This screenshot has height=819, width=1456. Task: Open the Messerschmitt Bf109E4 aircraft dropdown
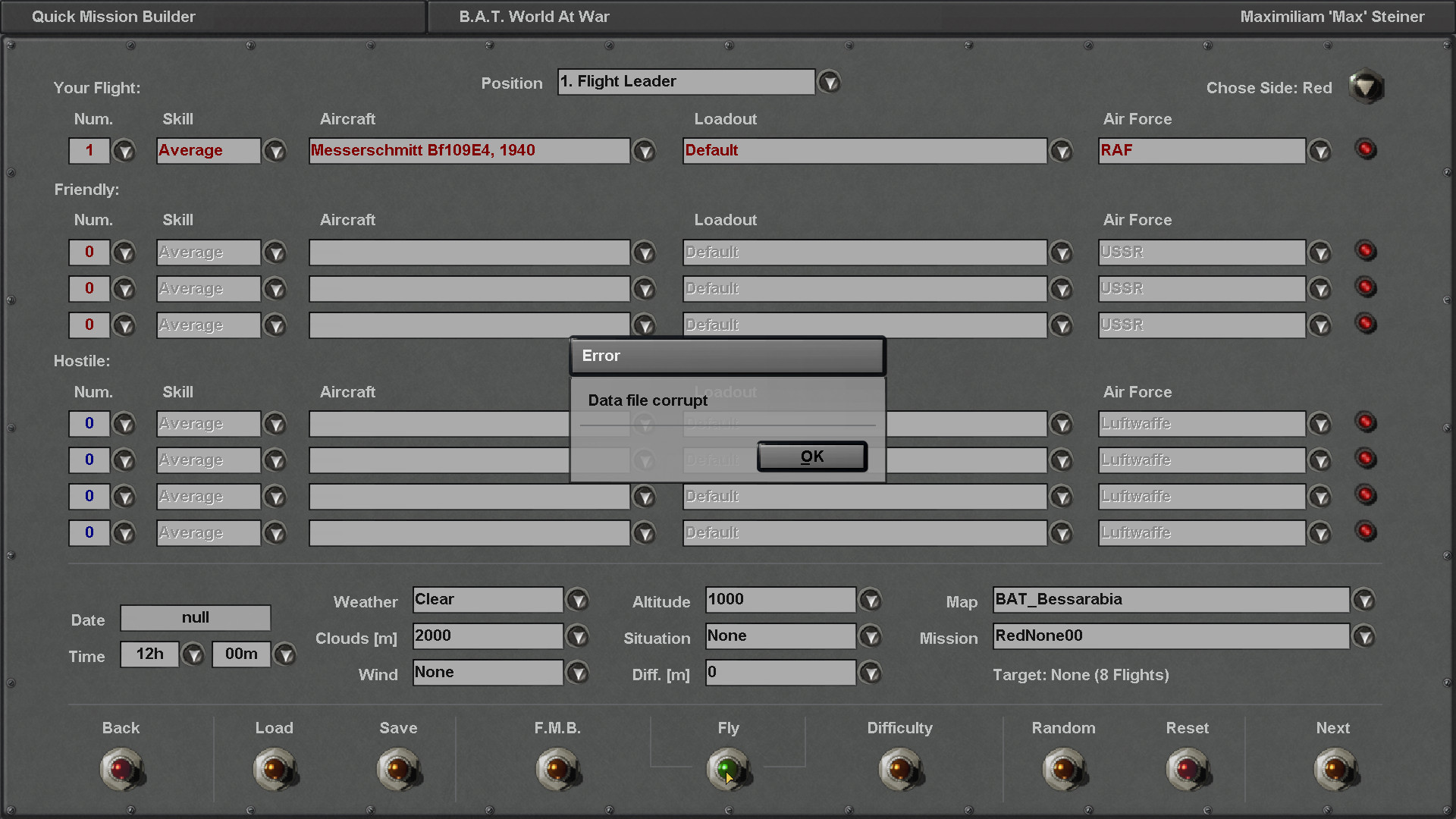coord(645,151)
